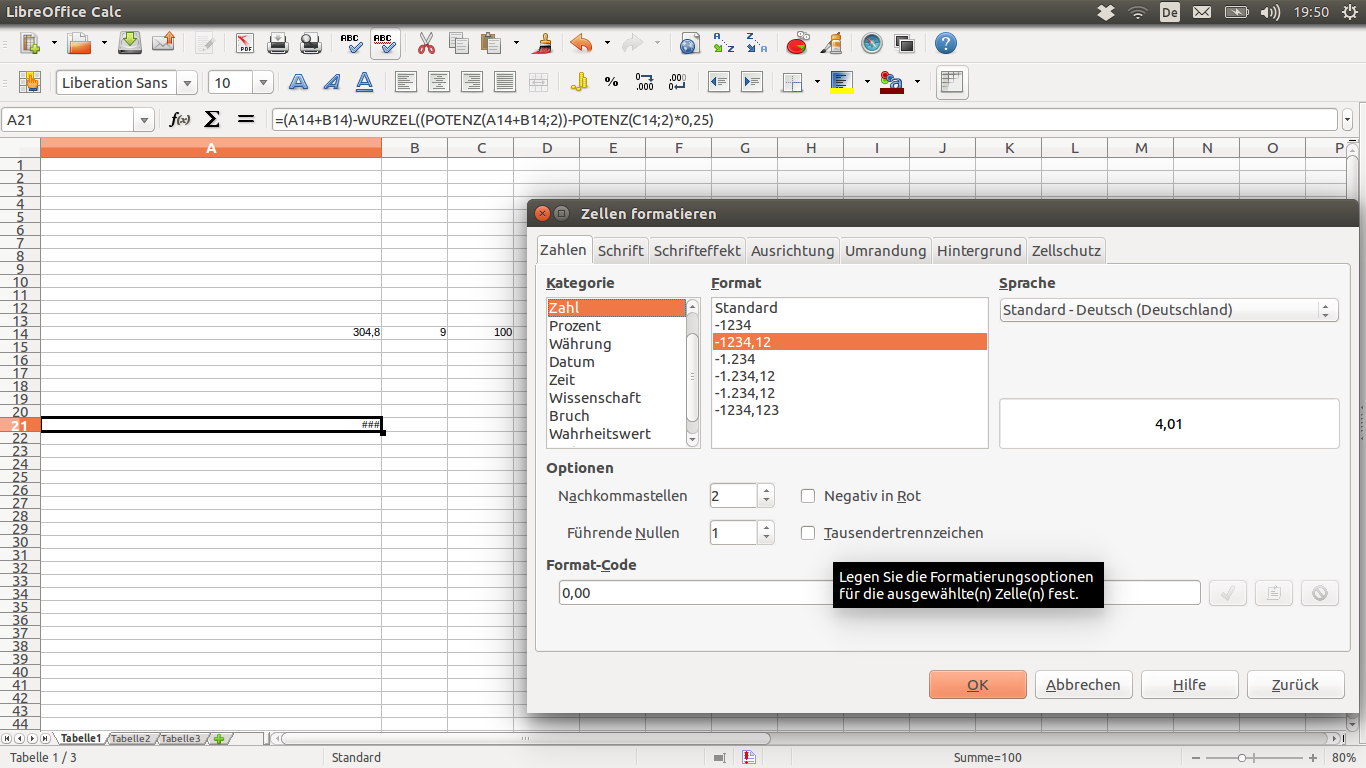Adjust the zoom slider in status bar
This screenshot has height=768, width=1366.
(x=1242, y=758)
